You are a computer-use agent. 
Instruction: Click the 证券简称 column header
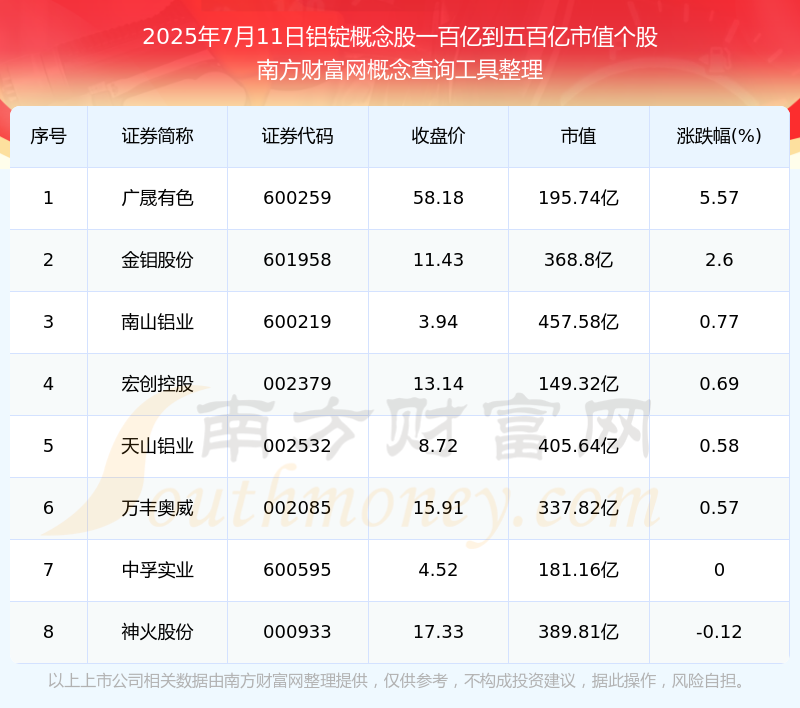(158, 136)
